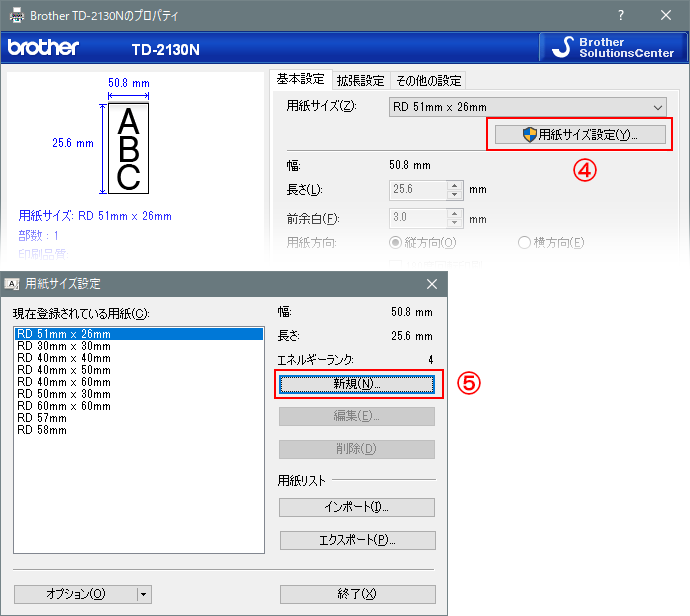
Task: Select RD 57mm in paper list
Action: click(x=139, y=418)
